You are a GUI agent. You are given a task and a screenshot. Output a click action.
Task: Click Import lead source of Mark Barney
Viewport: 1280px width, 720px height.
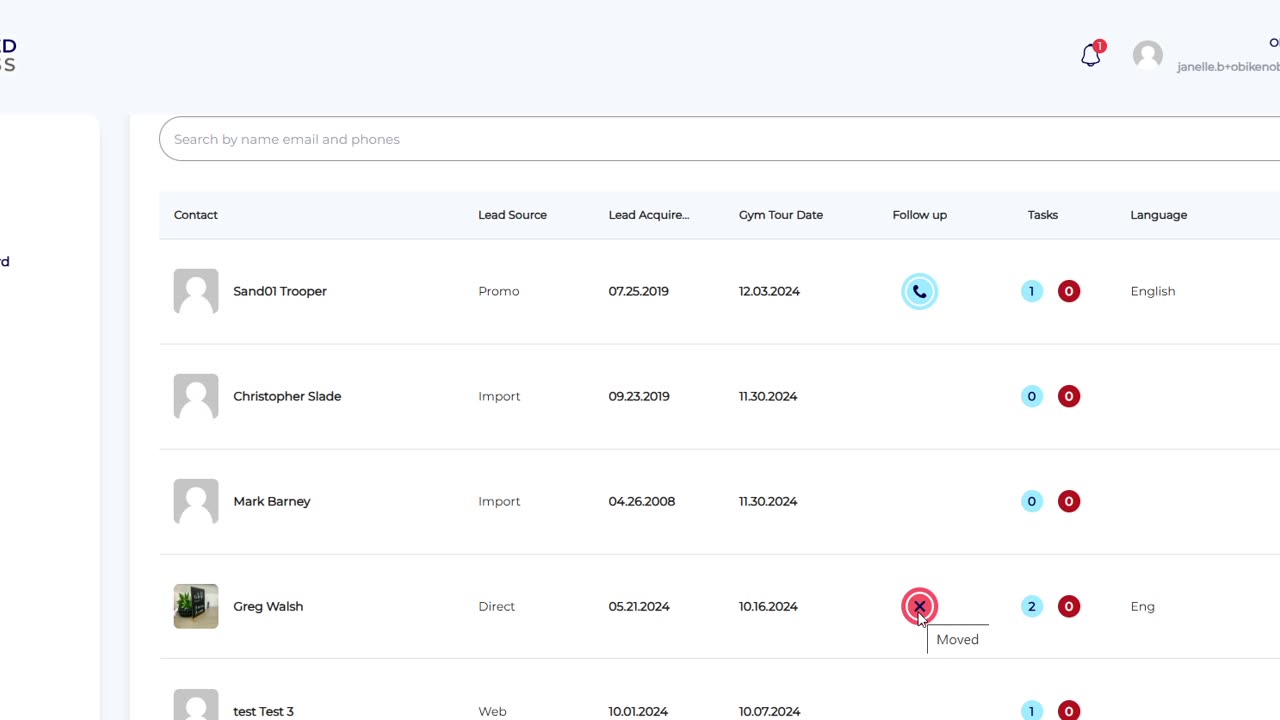click(499, 501)
